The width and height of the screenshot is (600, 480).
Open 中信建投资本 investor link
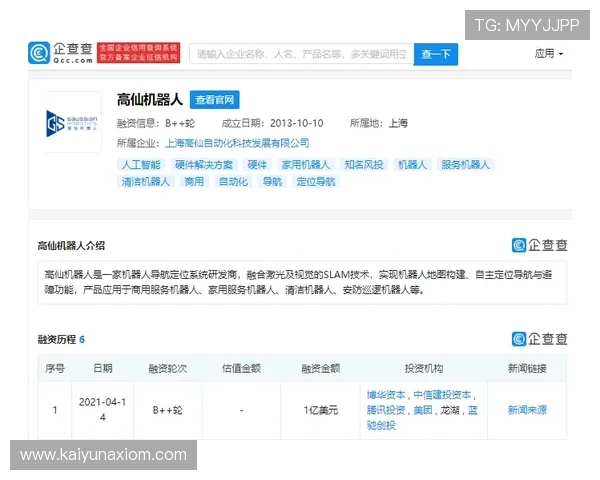coord(442,395)
